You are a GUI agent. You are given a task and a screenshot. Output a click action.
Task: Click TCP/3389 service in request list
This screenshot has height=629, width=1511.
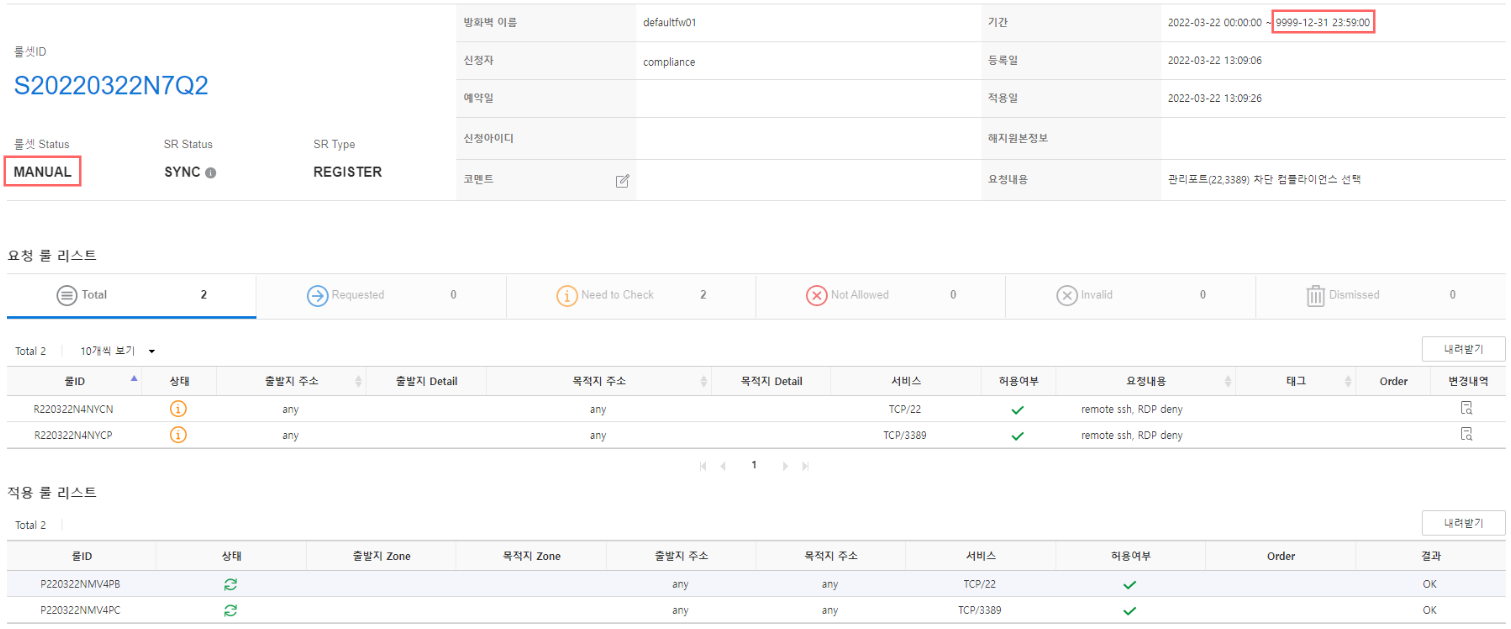coord(905,435)
